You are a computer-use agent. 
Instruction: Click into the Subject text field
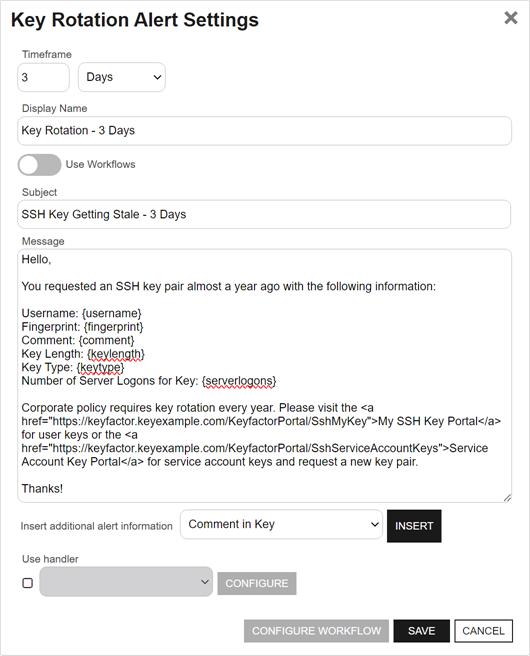pyautogui.click(x=264, y=214)
